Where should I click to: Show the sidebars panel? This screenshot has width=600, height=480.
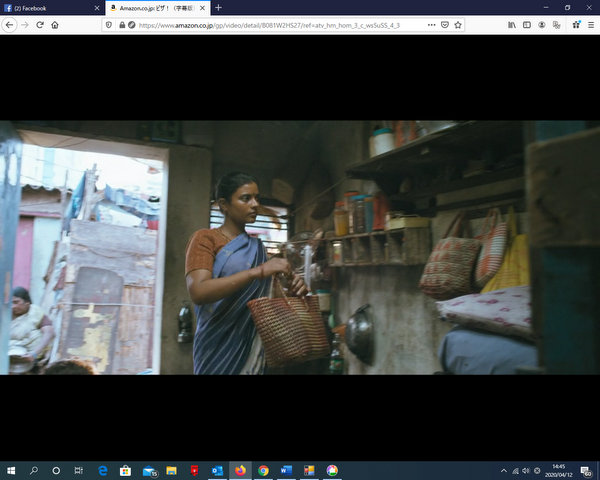pos(527,25)
